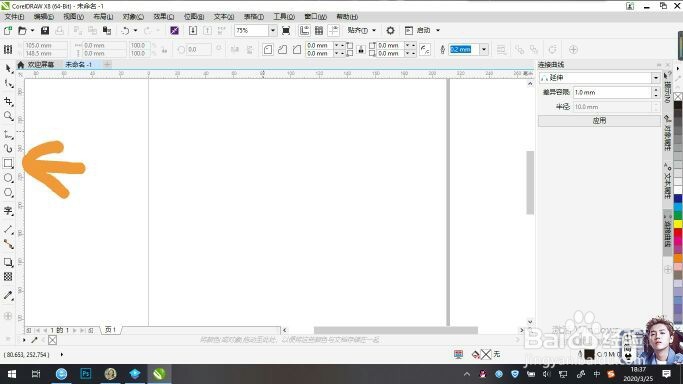683x384 pixels.
Task: Open the 视图 View menu
Action: click(x=73, y=17)
